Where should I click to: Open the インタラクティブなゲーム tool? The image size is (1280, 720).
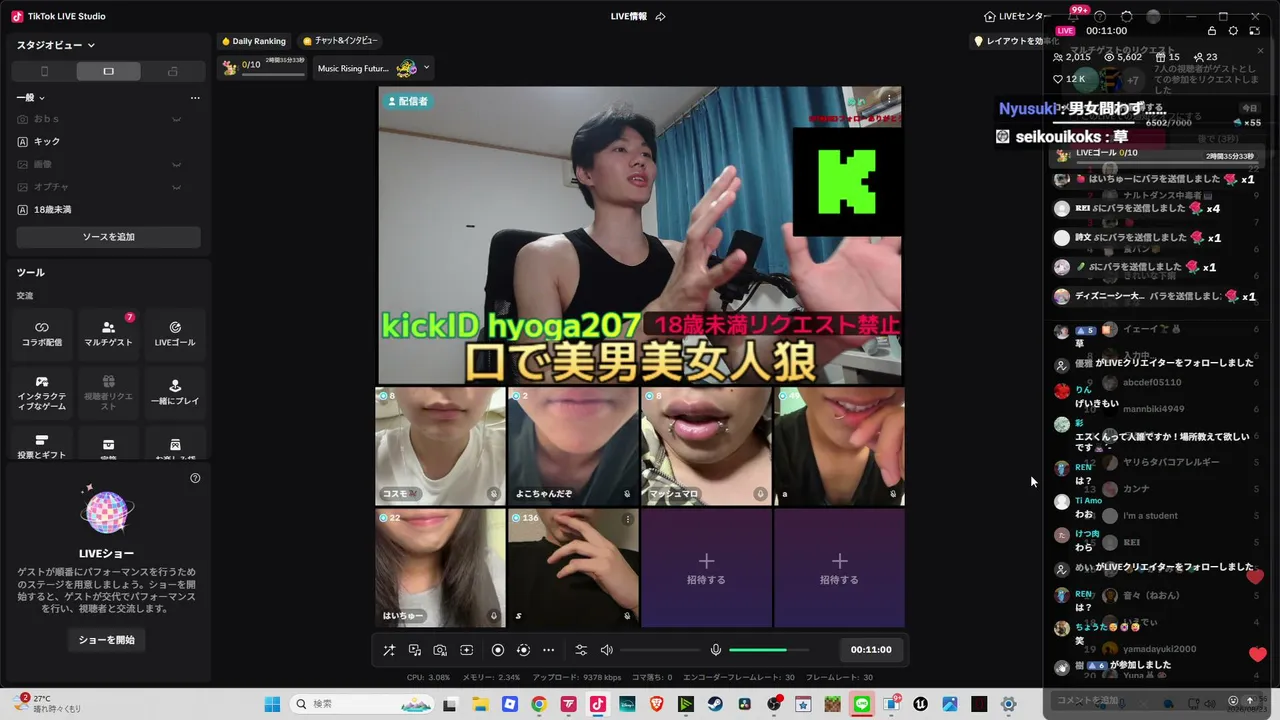point(42,391)
